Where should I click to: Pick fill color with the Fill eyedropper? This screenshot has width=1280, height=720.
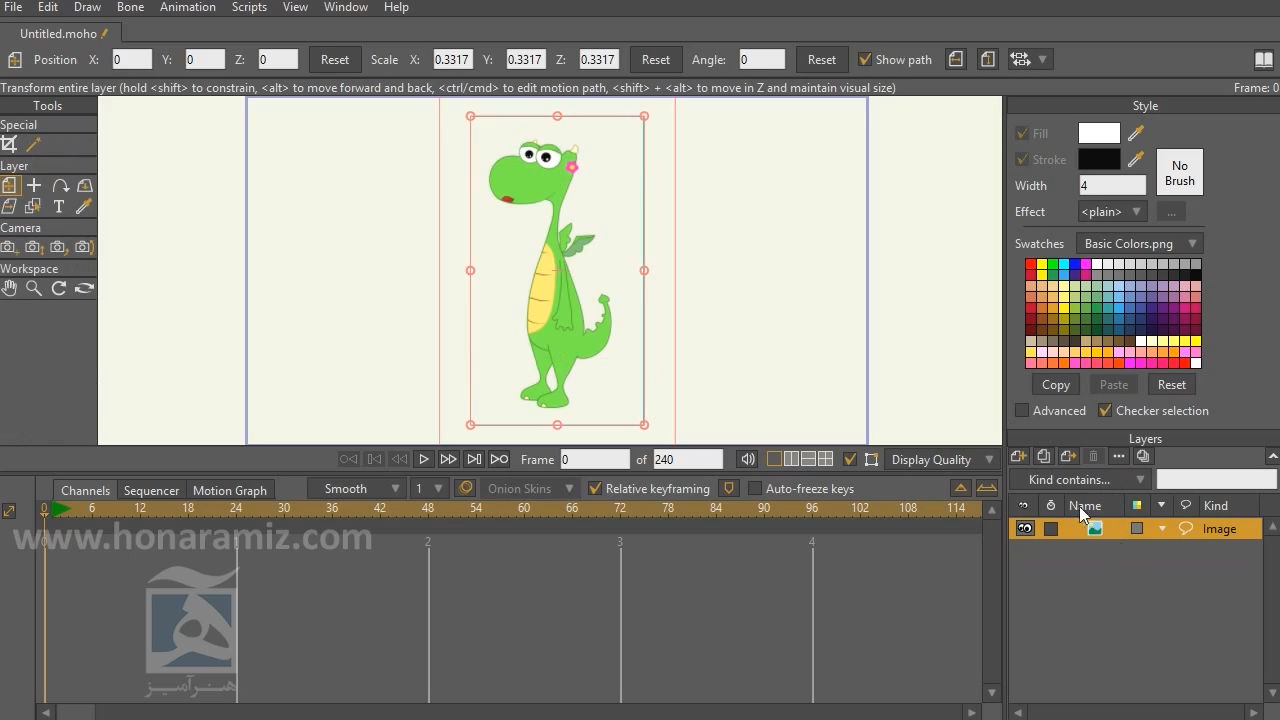coord(1136,133)
